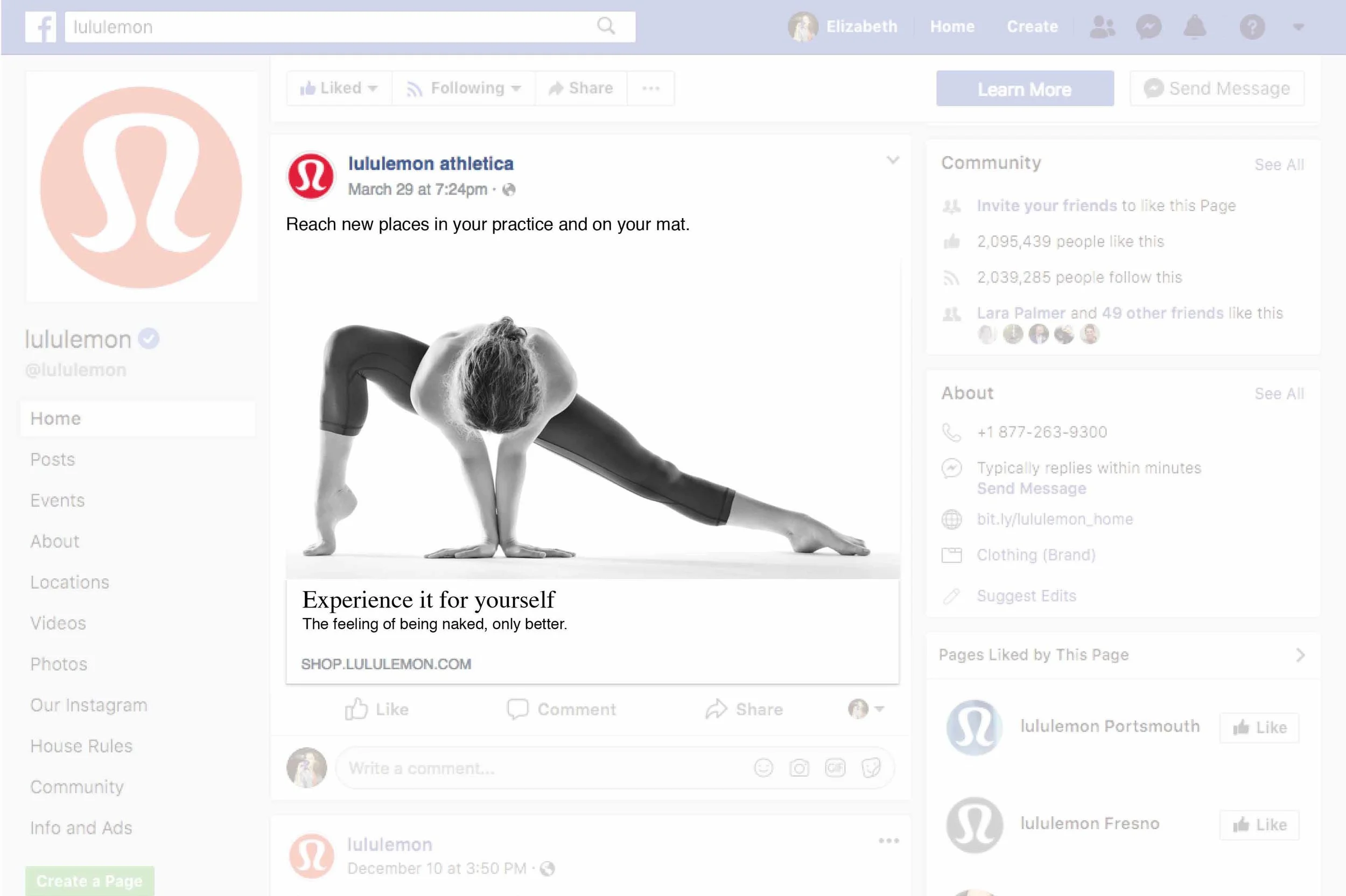The height and width of the screenshot is (896, 1346).
Task: Like the lululemon Portsmouth page
Action: (x=1259, y=727)
